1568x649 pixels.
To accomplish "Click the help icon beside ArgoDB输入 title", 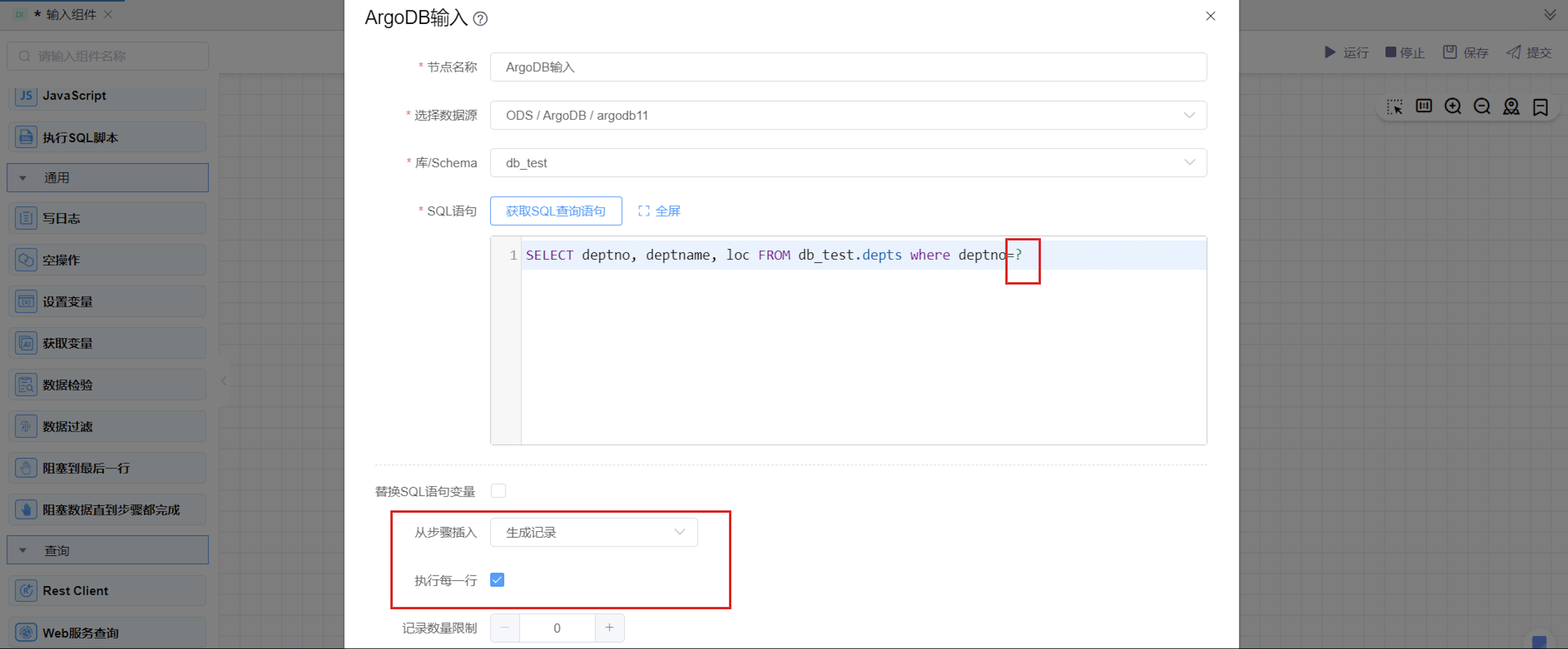I will 480,19.
